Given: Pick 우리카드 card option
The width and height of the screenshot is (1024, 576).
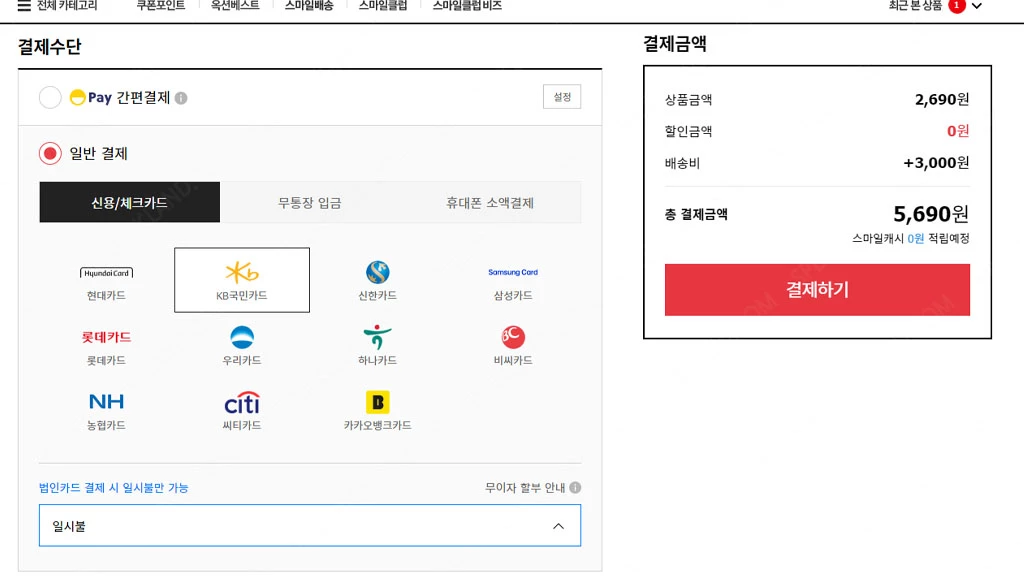Looking at the screenshot, I should tap(242, 345).
